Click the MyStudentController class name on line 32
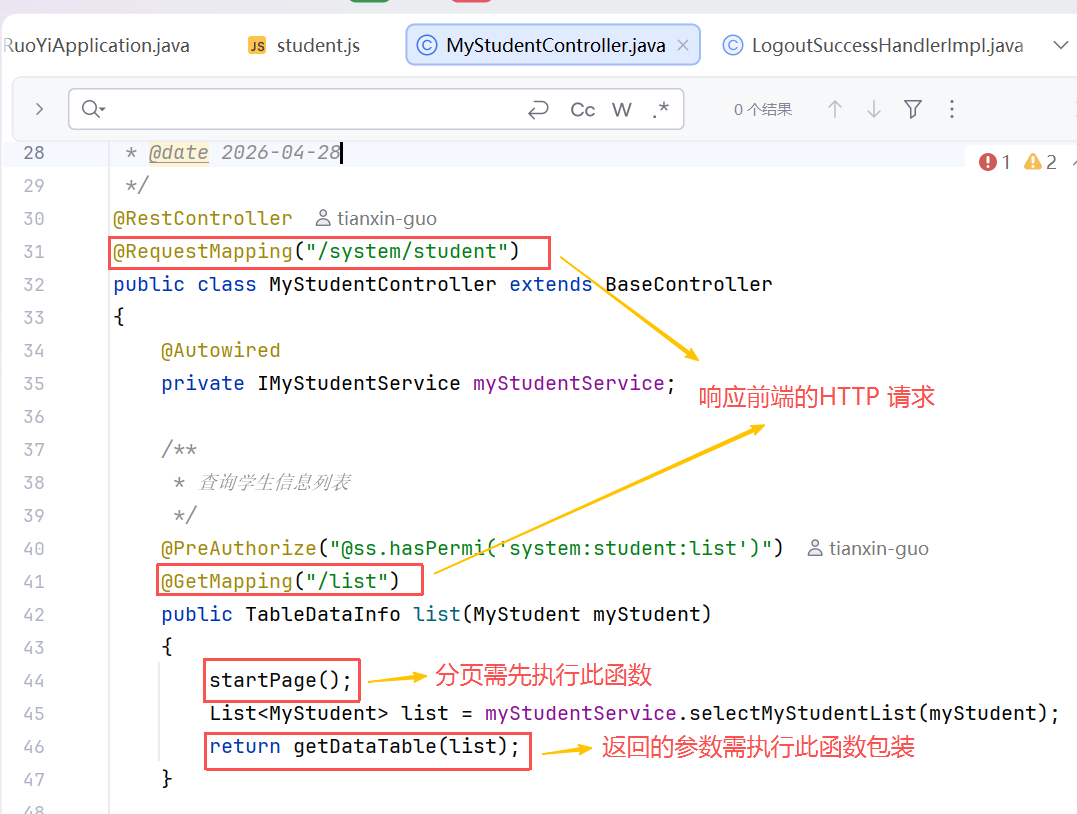 point(383,284)
